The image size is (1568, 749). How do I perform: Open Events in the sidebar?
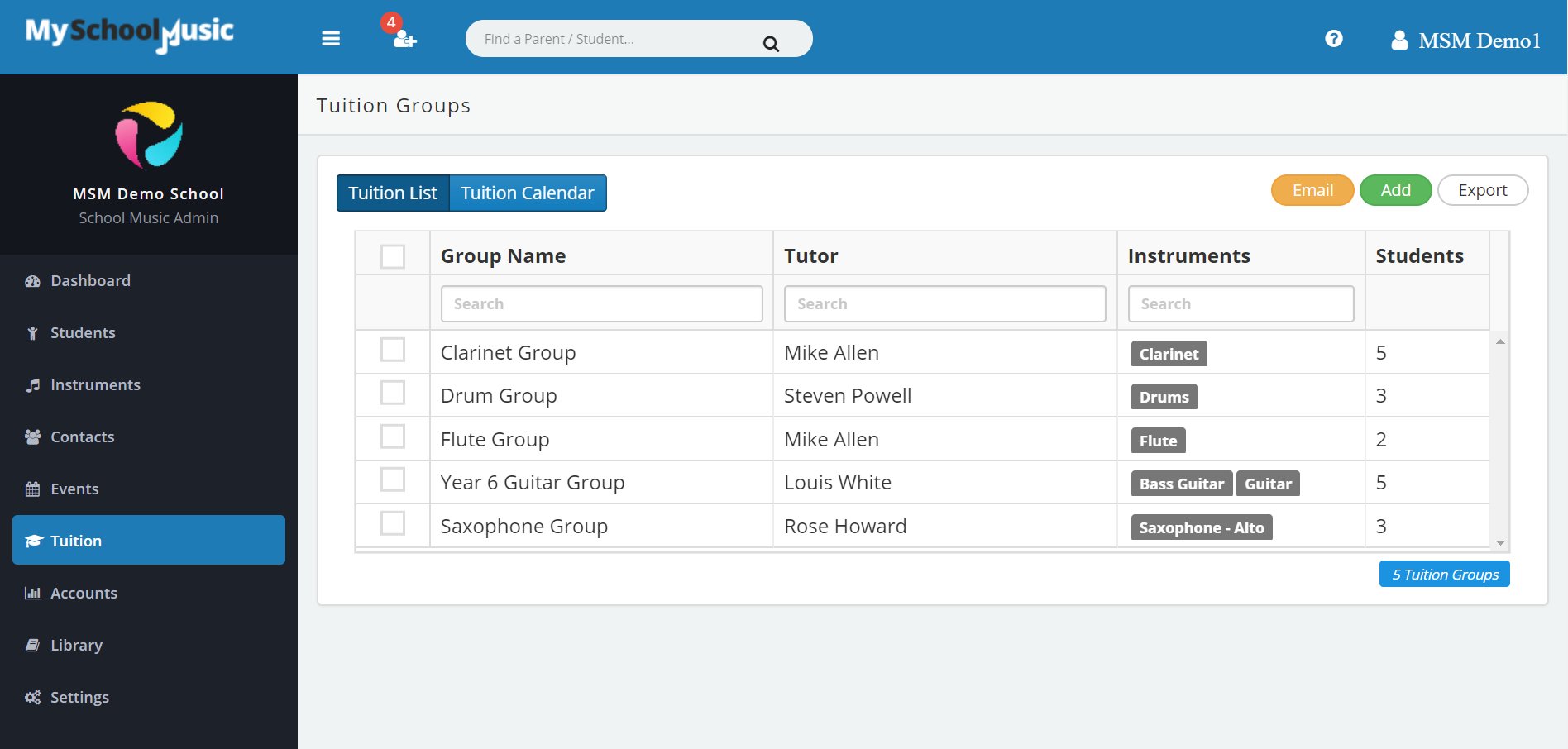coord(149,489)
